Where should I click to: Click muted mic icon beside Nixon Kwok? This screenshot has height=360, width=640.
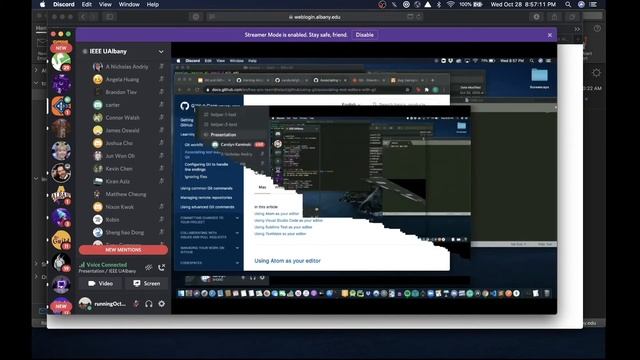(x=161, y=207)
